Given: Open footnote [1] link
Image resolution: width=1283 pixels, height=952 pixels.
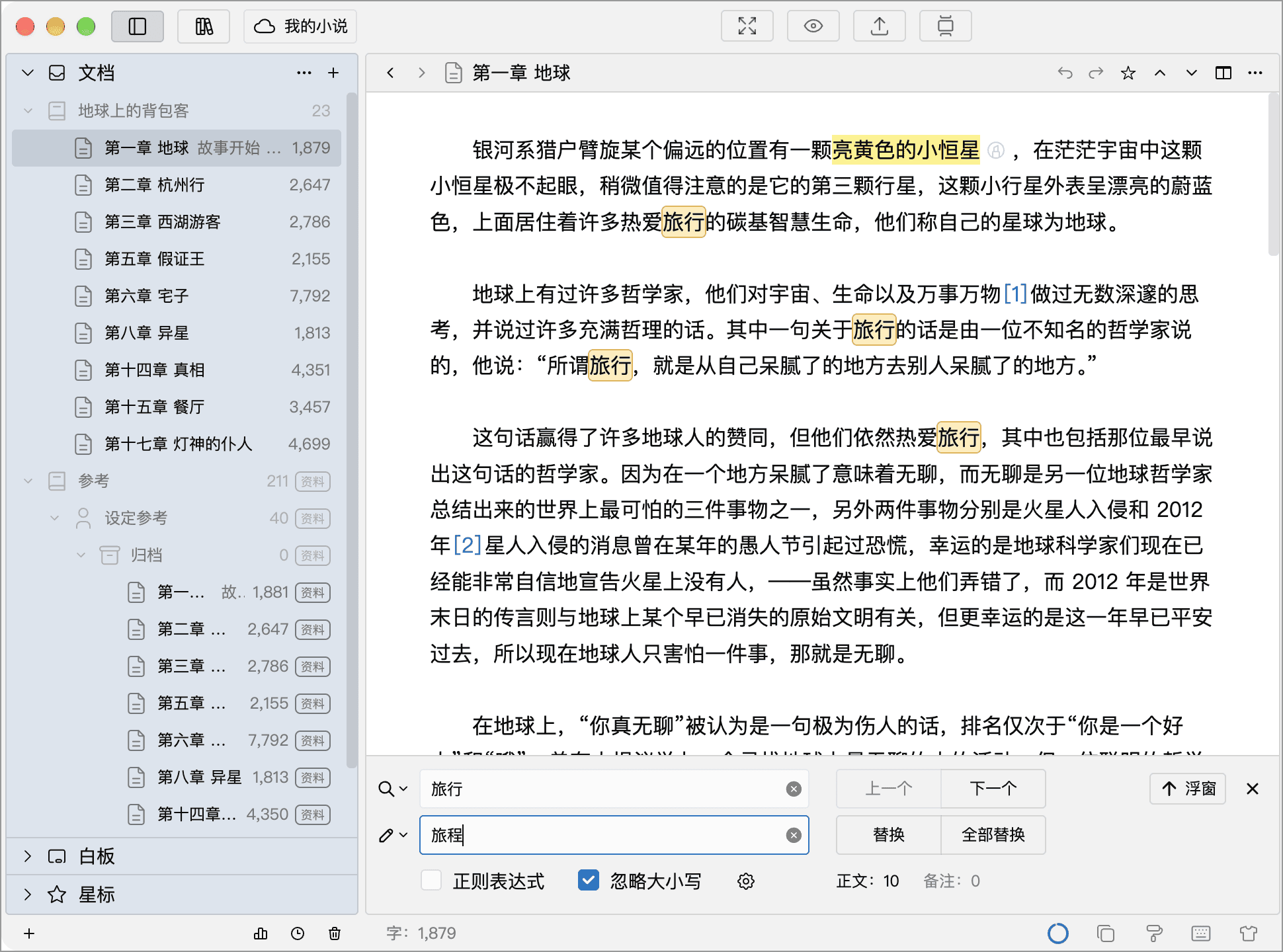Looking at the screenshot, I should (x=1015, y=294).
